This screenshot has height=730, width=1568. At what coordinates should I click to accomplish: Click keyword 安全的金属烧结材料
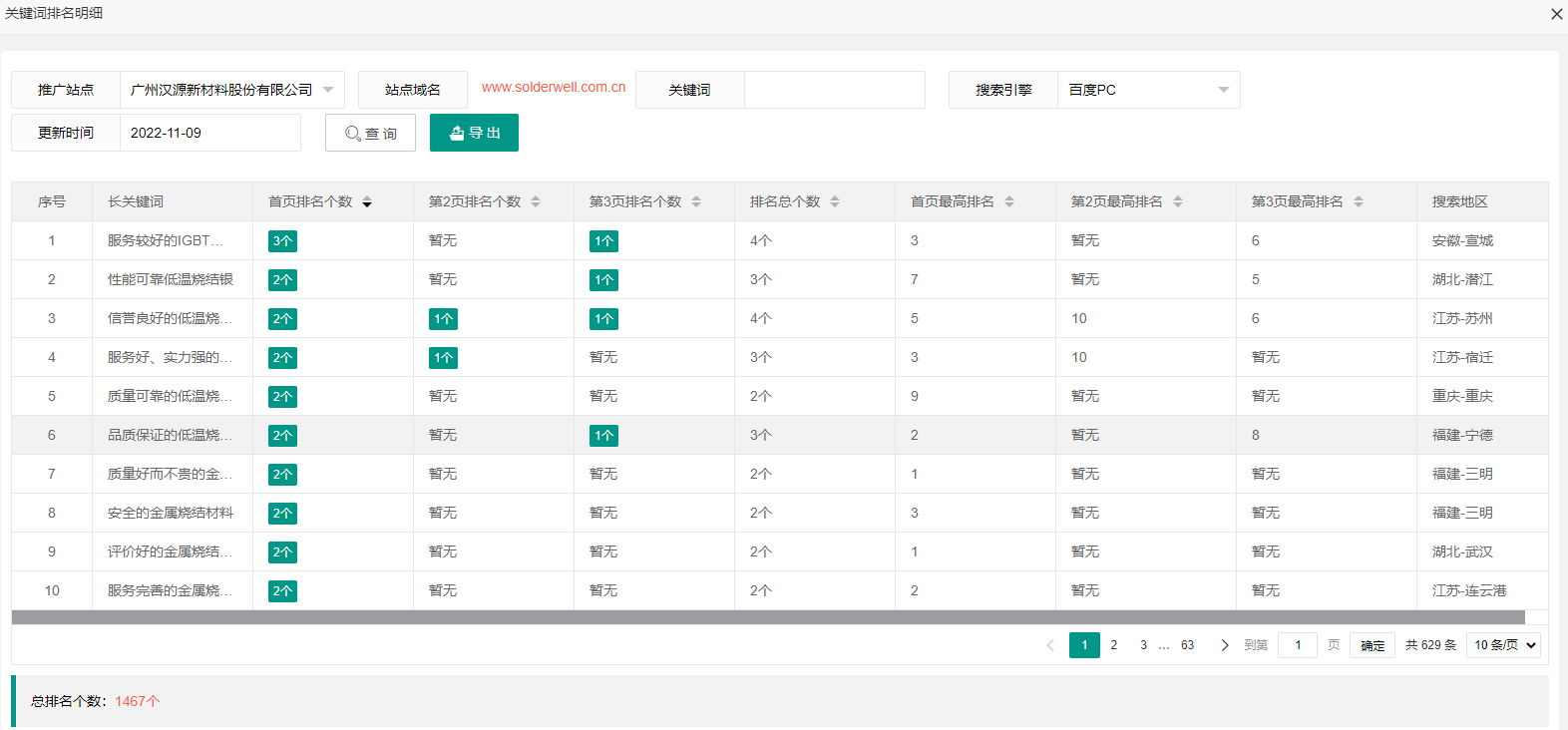[x=171, y=513]
